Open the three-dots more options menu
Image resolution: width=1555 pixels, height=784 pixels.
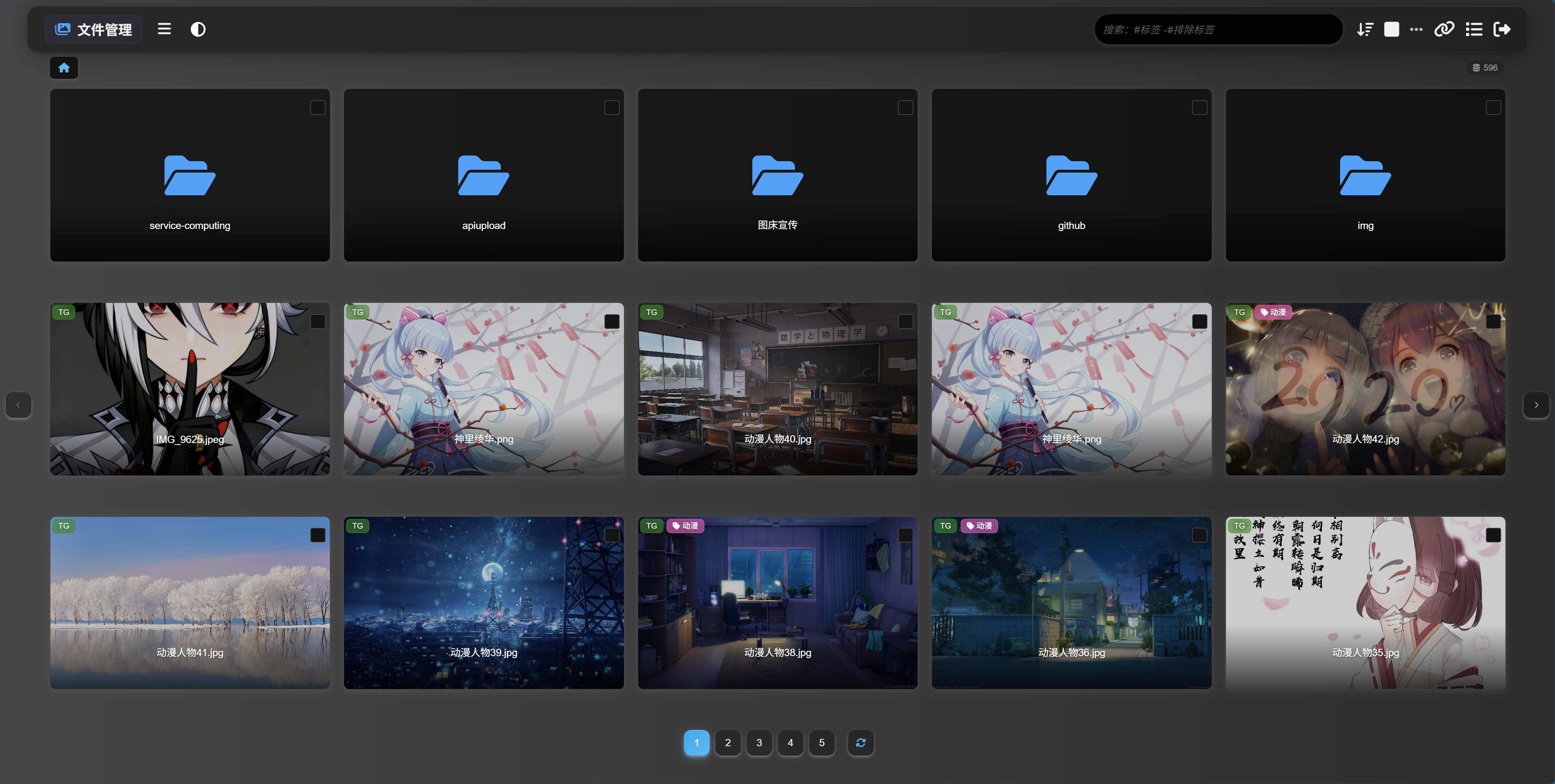point(1416,29)
